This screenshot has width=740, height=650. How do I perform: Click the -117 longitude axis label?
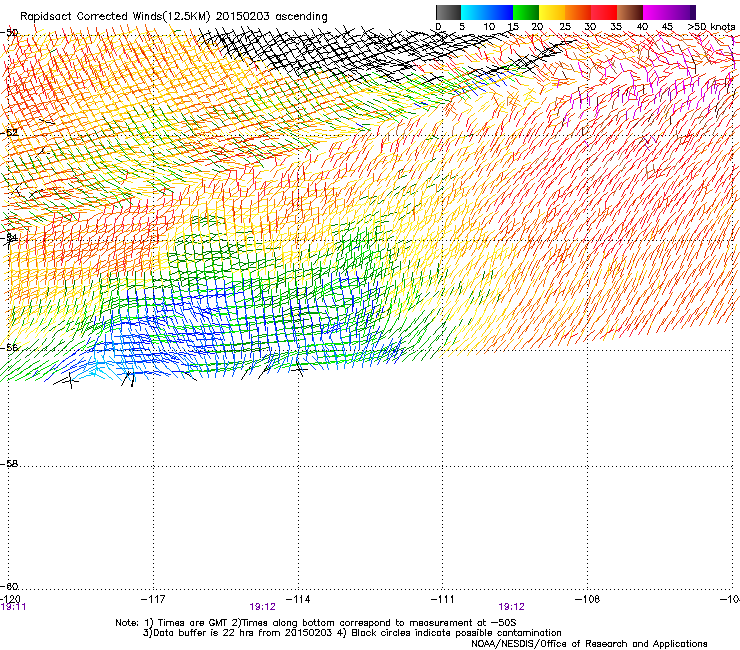tap(153, 599)
